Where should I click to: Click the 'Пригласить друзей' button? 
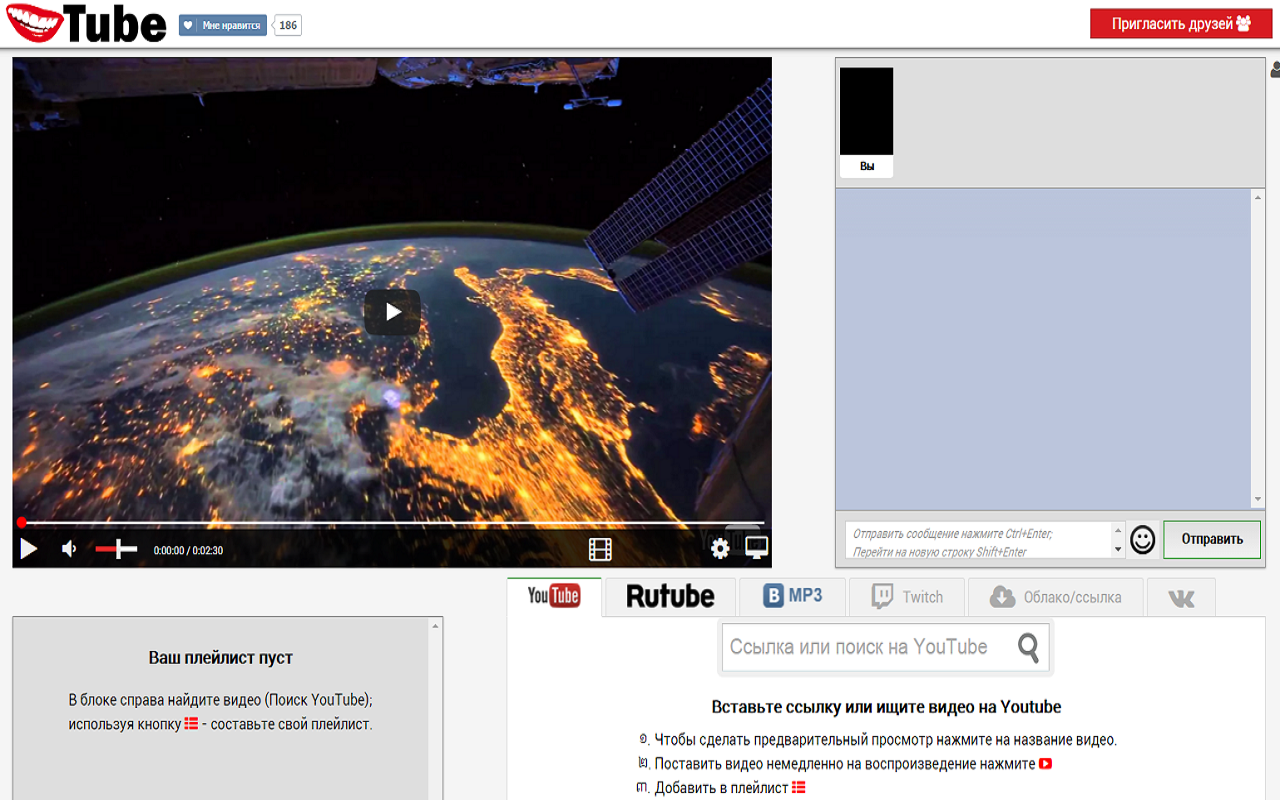(x=1180, y=24)
